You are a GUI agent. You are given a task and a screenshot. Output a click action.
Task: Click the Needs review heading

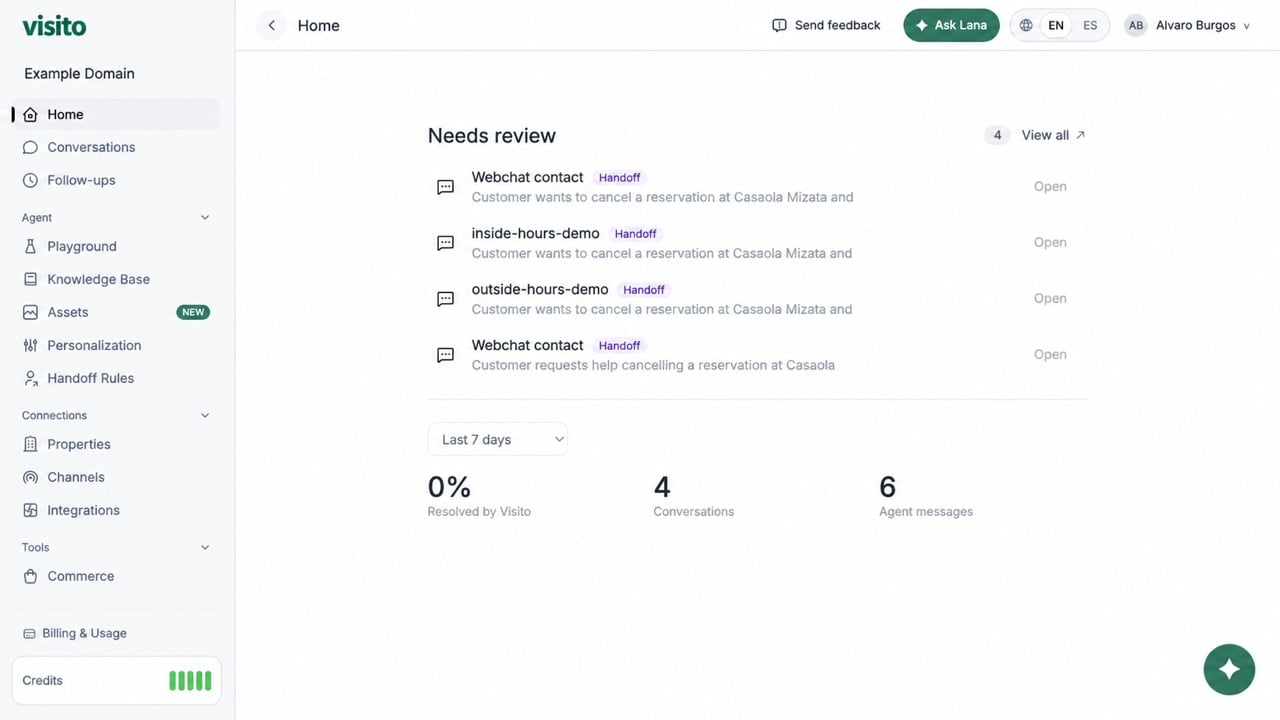click(x=492, y=136)
